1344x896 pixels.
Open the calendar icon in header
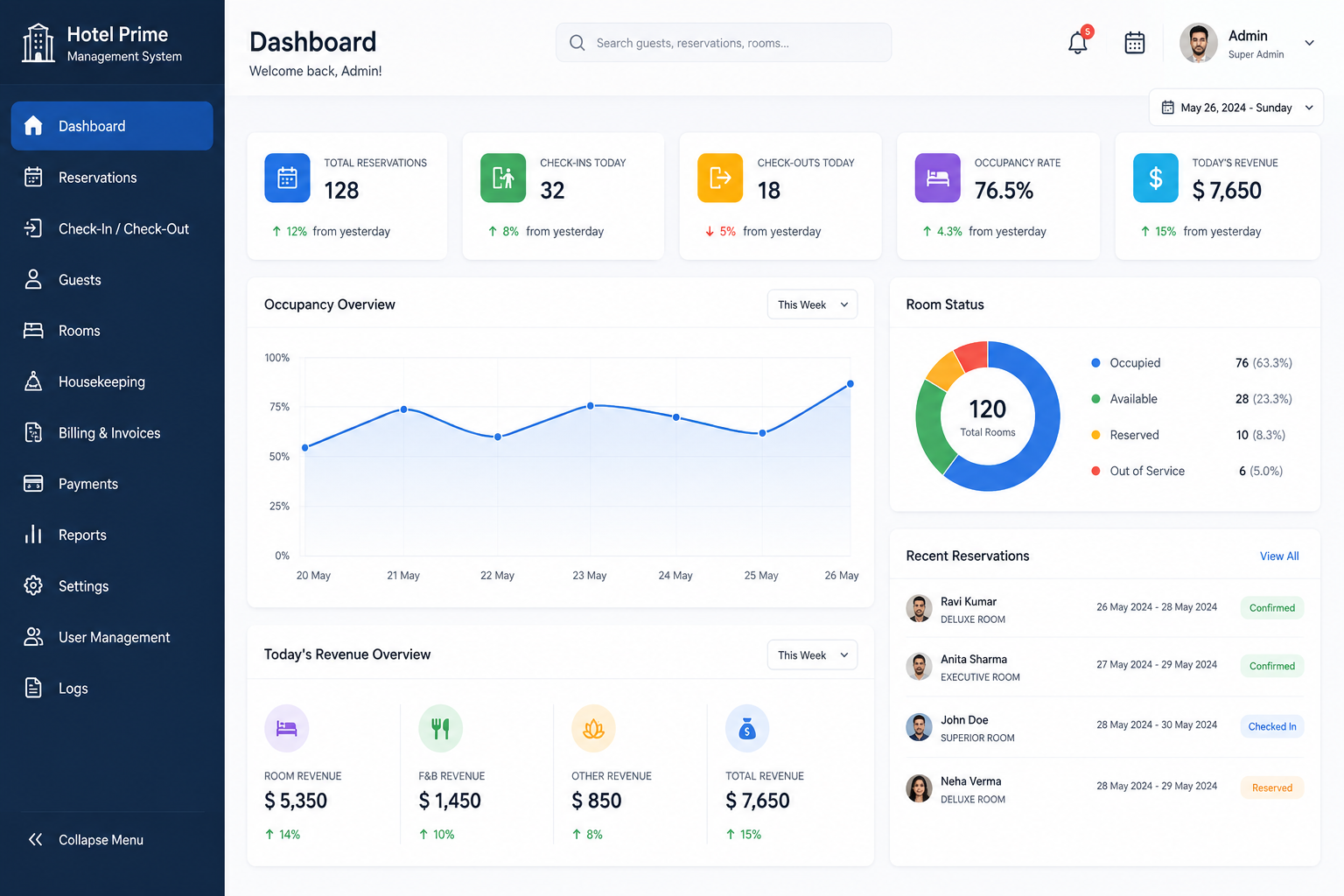1135,43
